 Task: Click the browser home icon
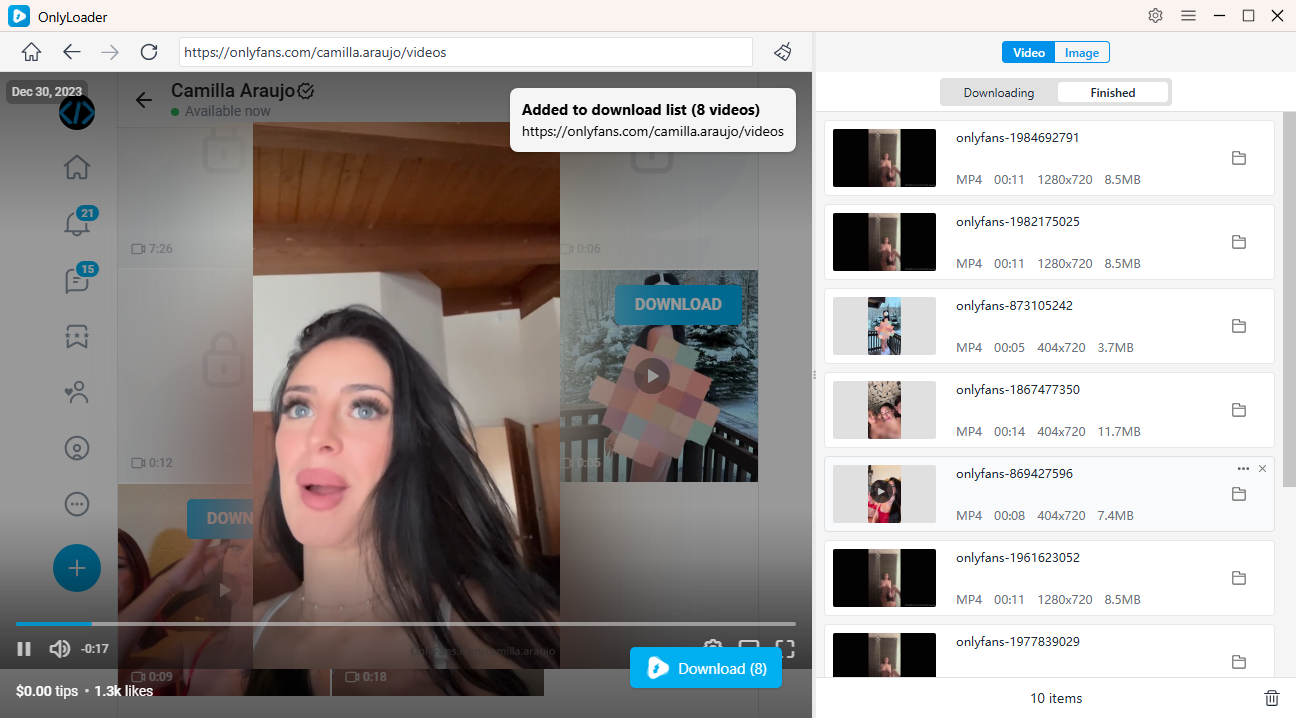click(32, 52)
